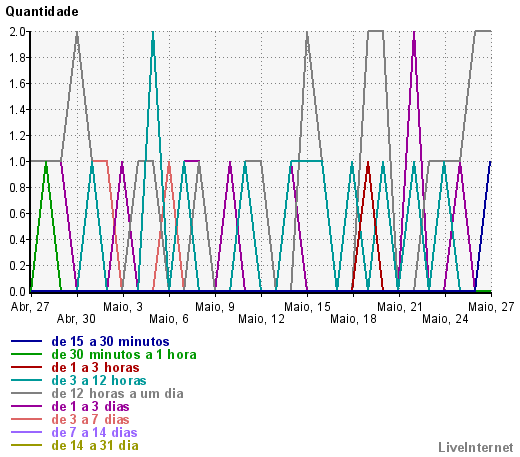Click the salmon line peak near Maio 6
520x457 pixels.
pos(169,162)
